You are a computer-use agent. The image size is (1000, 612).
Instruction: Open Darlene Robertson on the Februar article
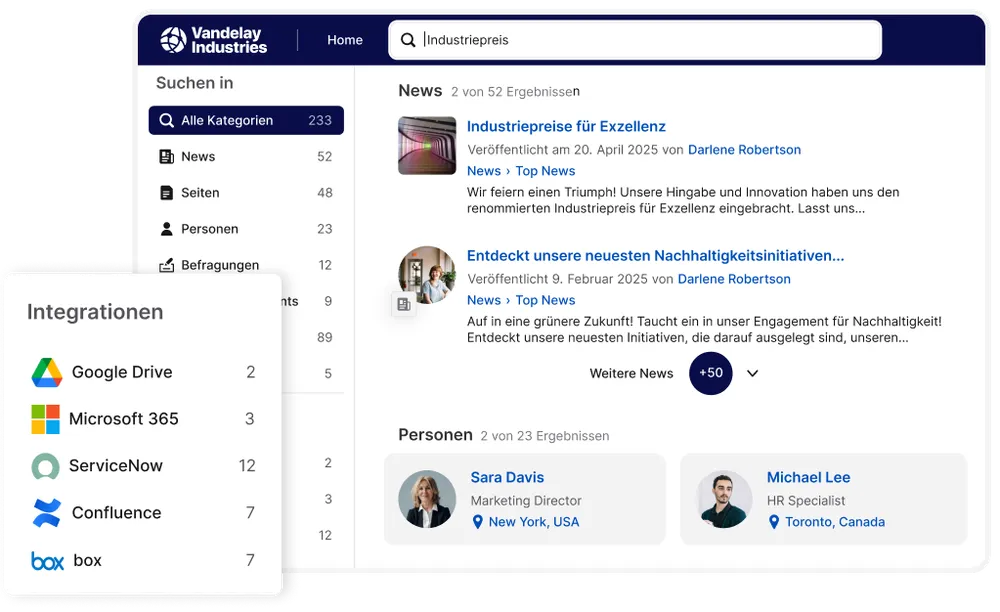click(734, 279)
